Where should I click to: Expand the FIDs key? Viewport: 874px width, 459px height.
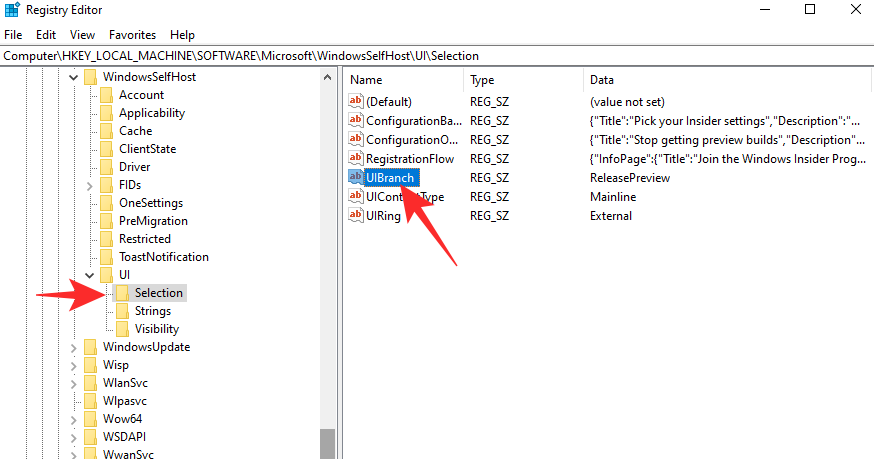(x=89, y=185)
